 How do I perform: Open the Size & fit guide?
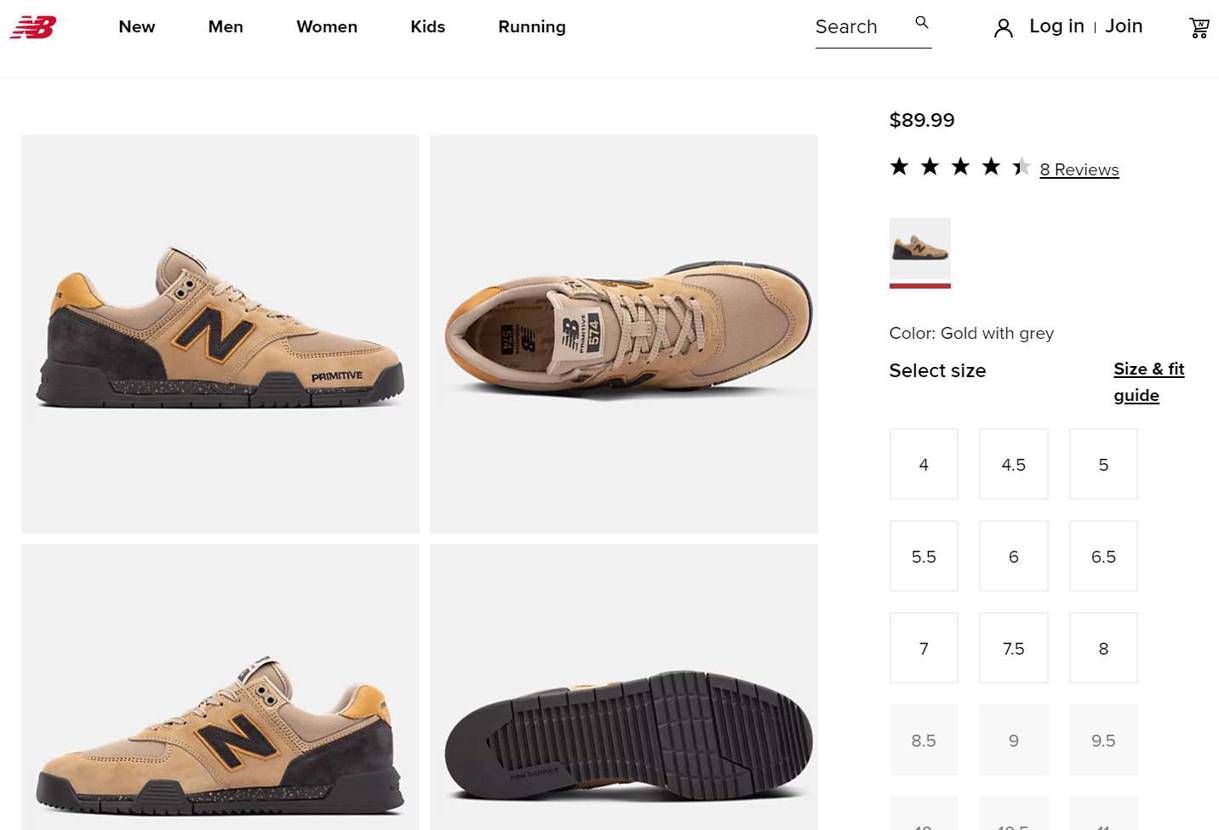(x=1149, y=382)
